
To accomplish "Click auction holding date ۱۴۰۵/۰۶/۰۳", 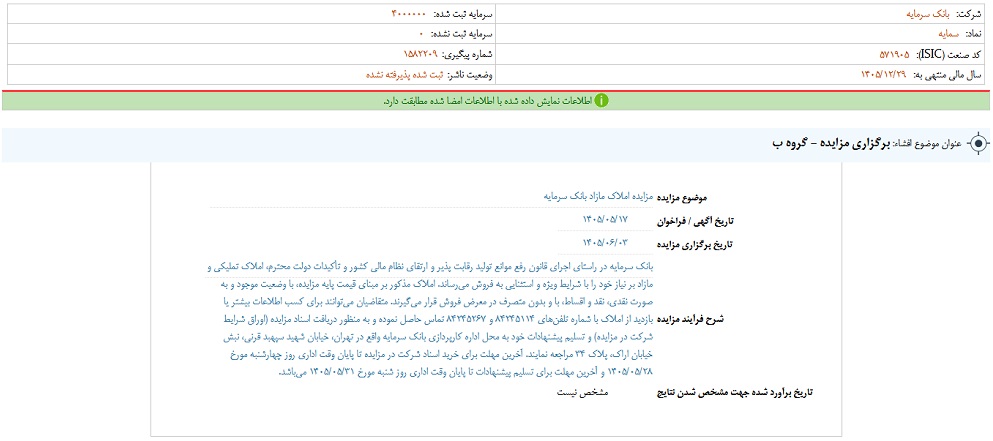I will pyautogui.click(x=607, y=242).
